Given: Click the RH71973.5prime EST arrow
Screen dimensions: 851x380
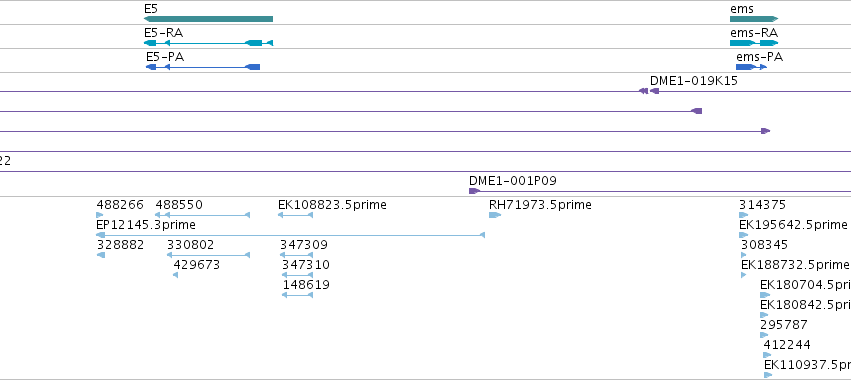Looking at the screenshot, I should click(494, 215).
